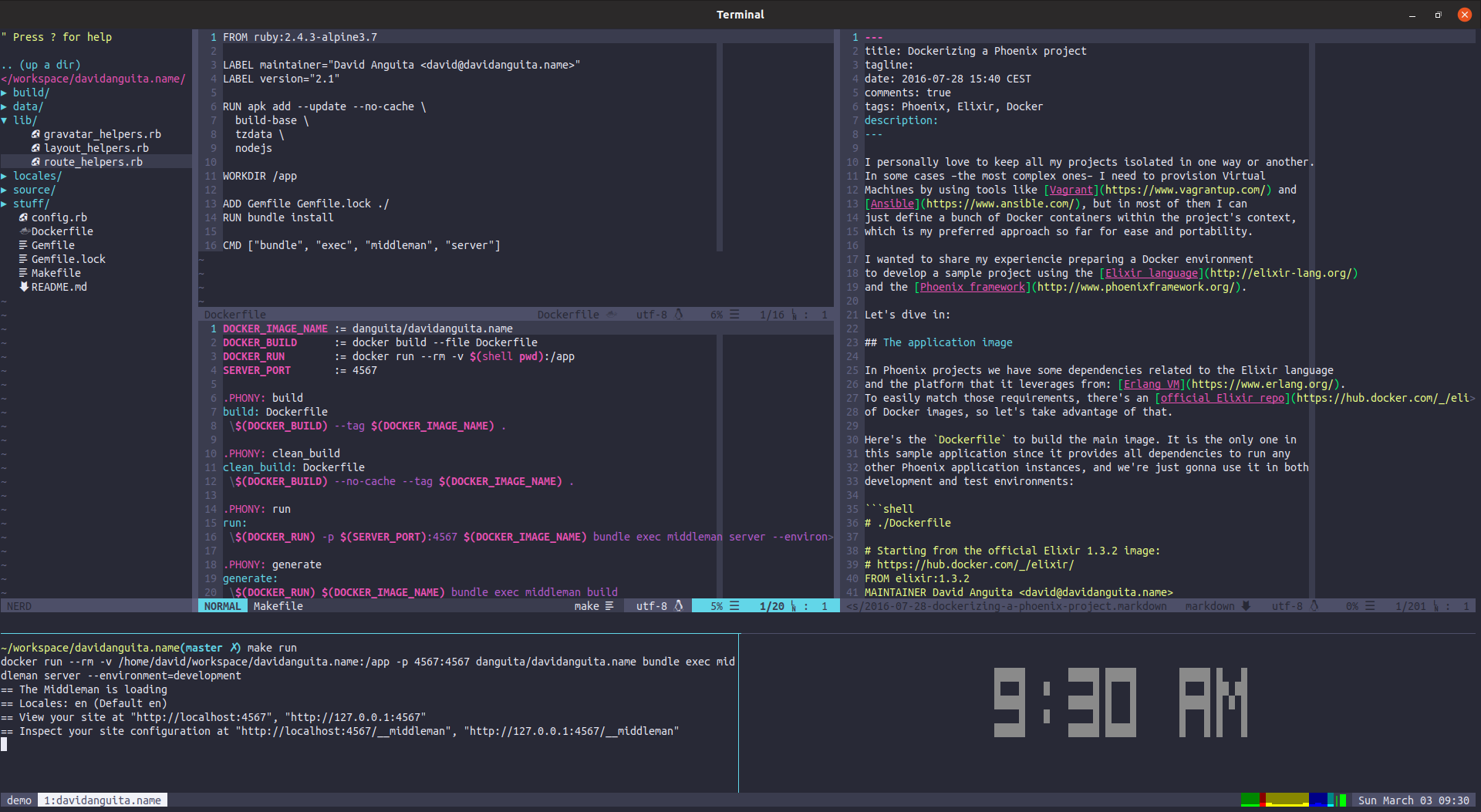This screenshot has height=812, width=1481.
Task: Go up a directory via '.. (up a dir)'
Action: [x=41, y=65]
